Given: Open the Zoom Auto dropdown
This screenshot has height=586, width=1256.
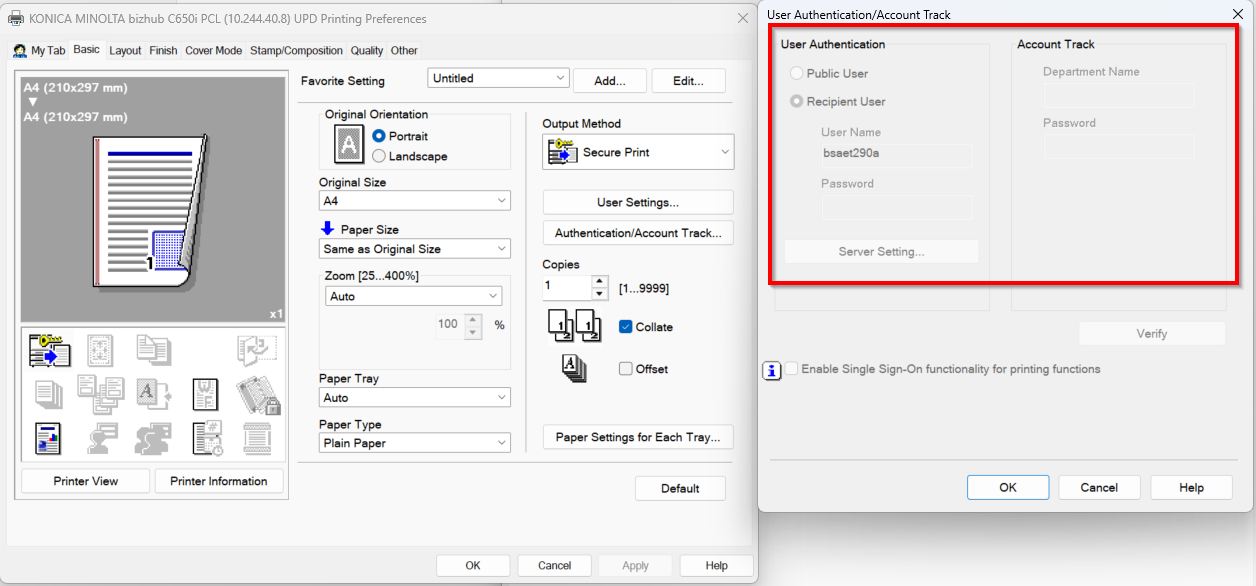Looking at the screenshot, I should tap(414, 296).
